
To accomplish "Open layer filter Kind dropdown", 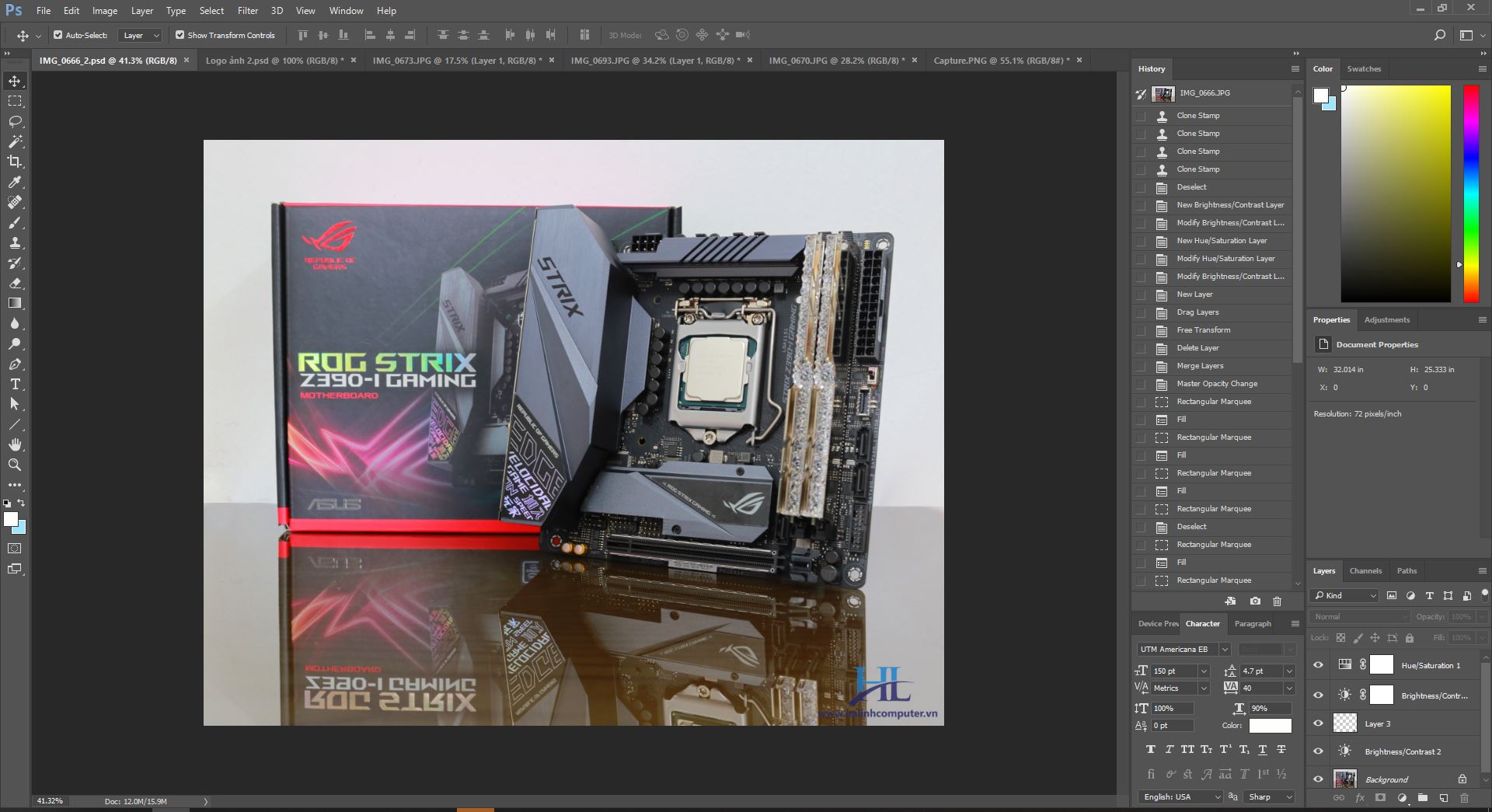I will click(x=1345, y=596).
